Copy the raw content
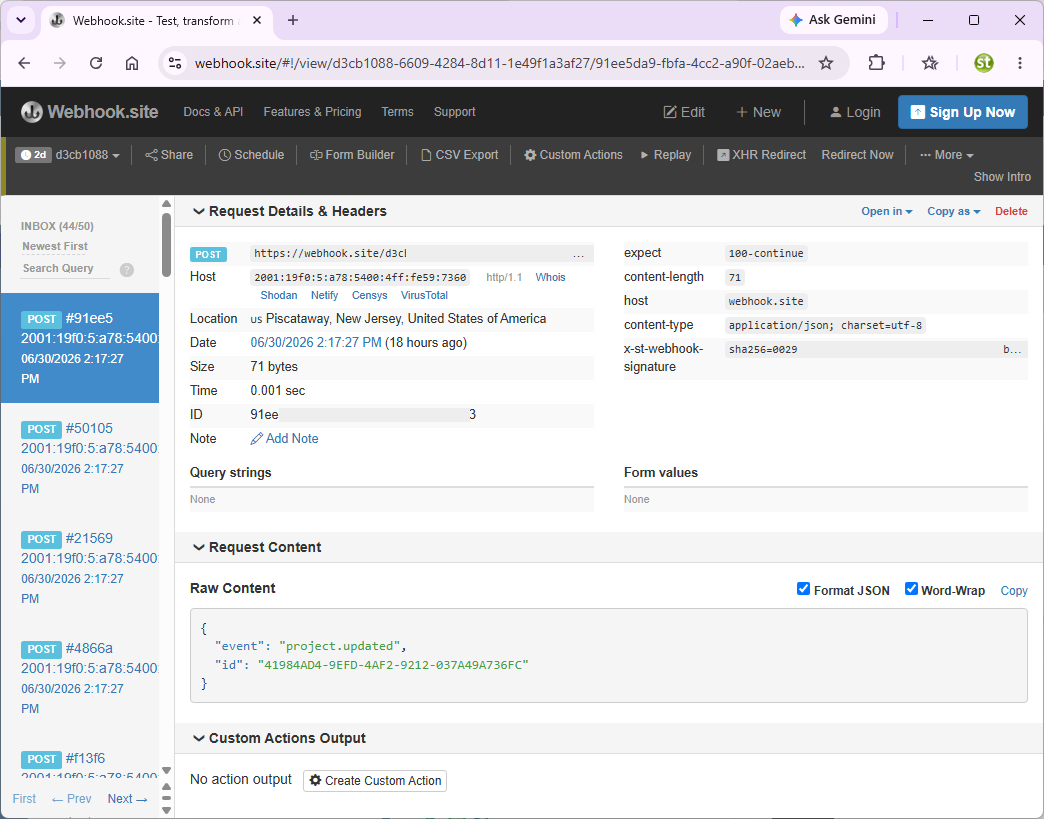The width and height of the screenshot is (1044, 819). 1013,591
